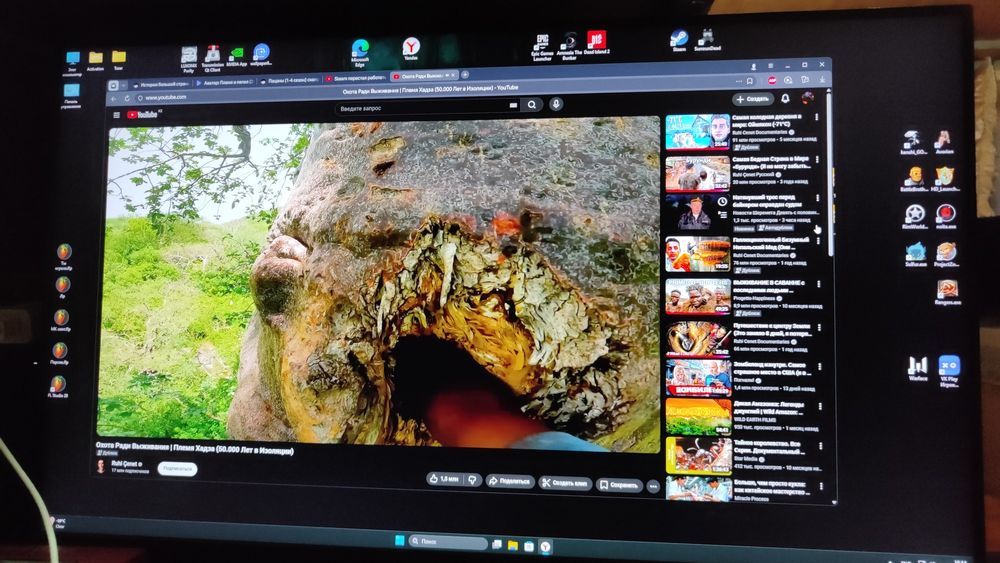Start voice search with the microphone icon
Image resolution: width=1000 pixels, height=563 pixels.
[x=556, y=103]
